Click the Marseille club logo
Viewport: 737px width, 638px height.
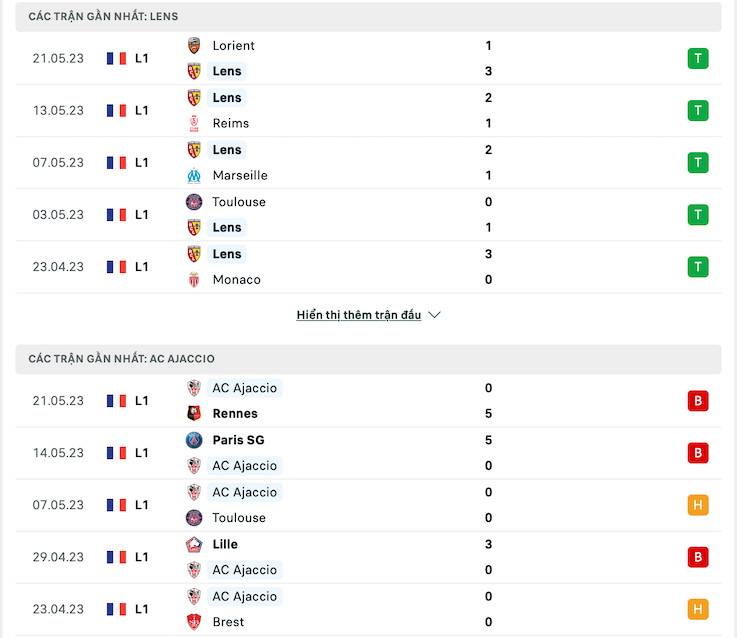click(194, 175)
